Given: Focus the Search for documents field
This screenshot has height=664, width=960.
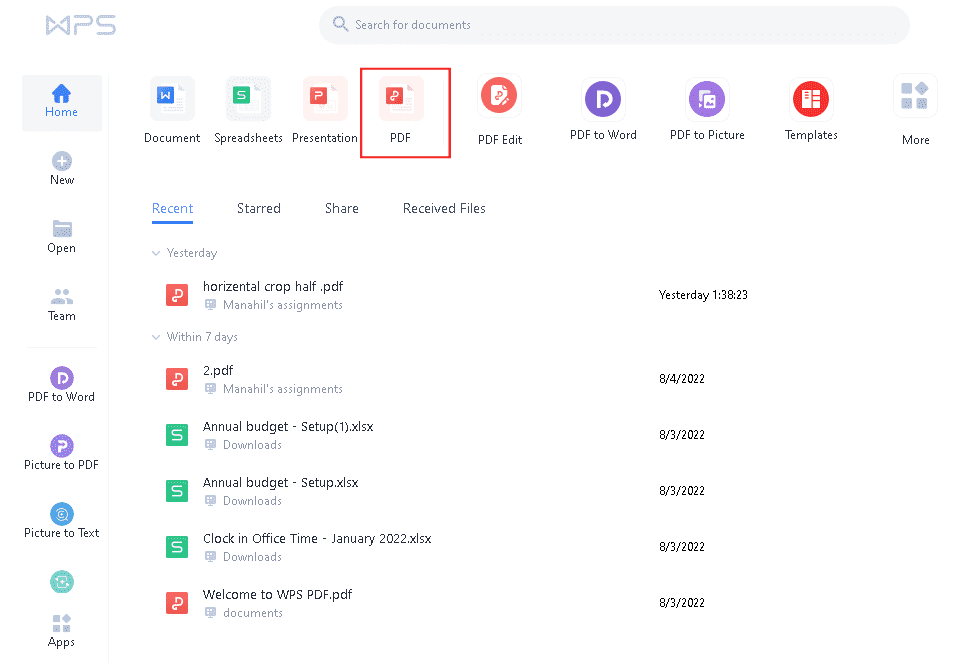Looking at the screenshot, I should (x=614, y=25).
